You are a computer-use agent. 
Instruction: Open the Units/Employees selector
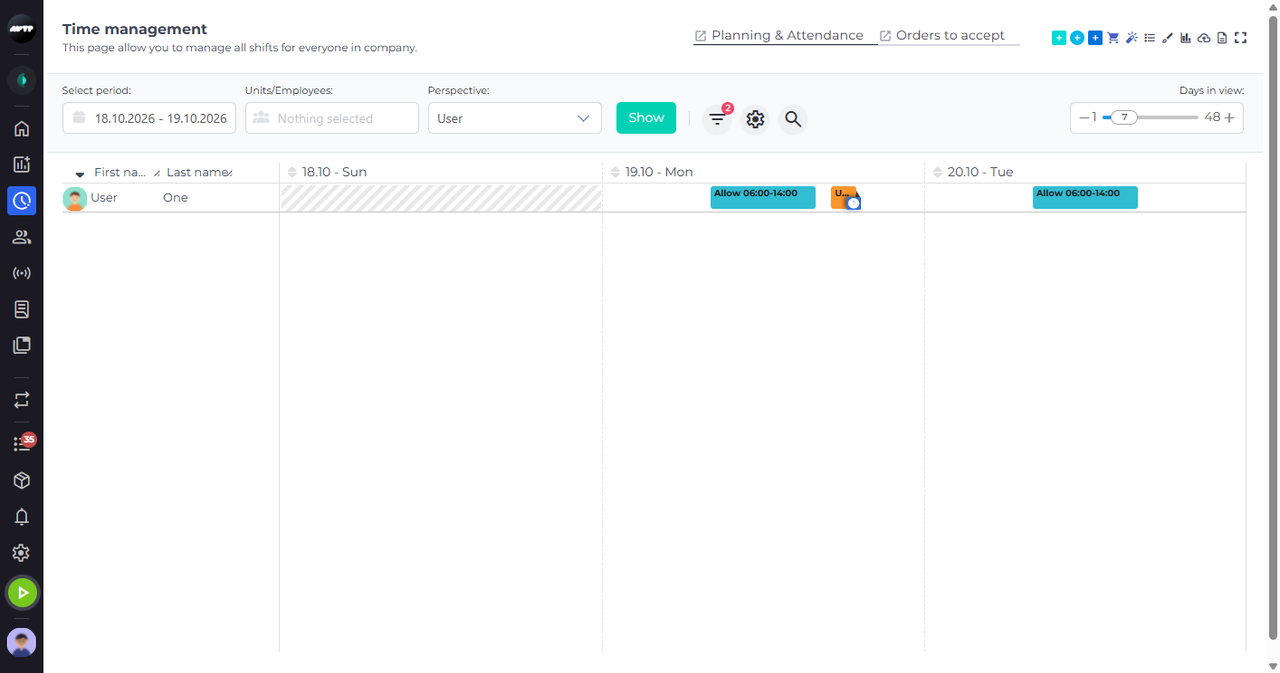[332, 118]
